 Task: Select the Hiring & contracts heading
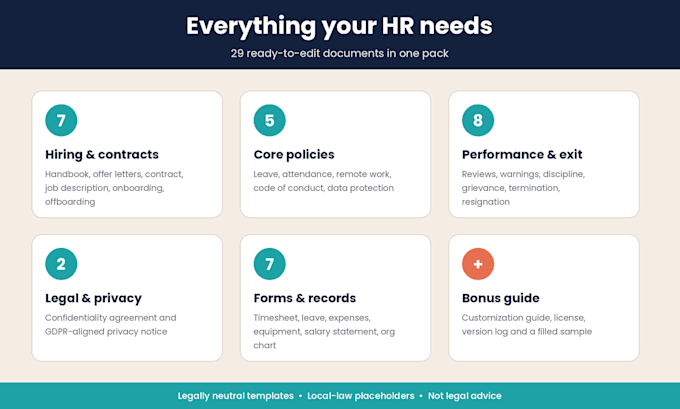point(102,154)
